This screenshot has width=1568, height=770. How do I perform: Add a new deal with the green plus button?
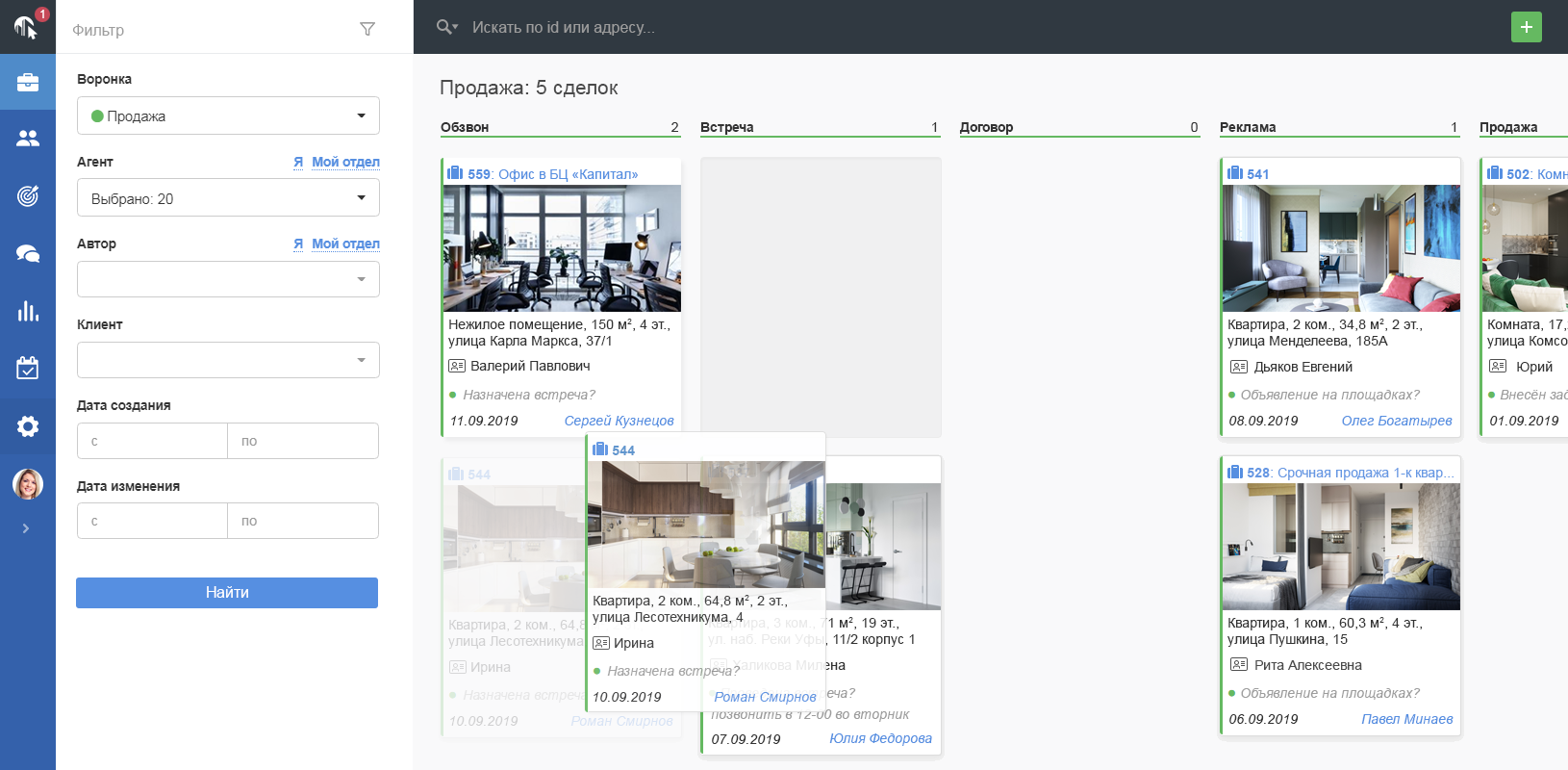[x=1527, y=27]
